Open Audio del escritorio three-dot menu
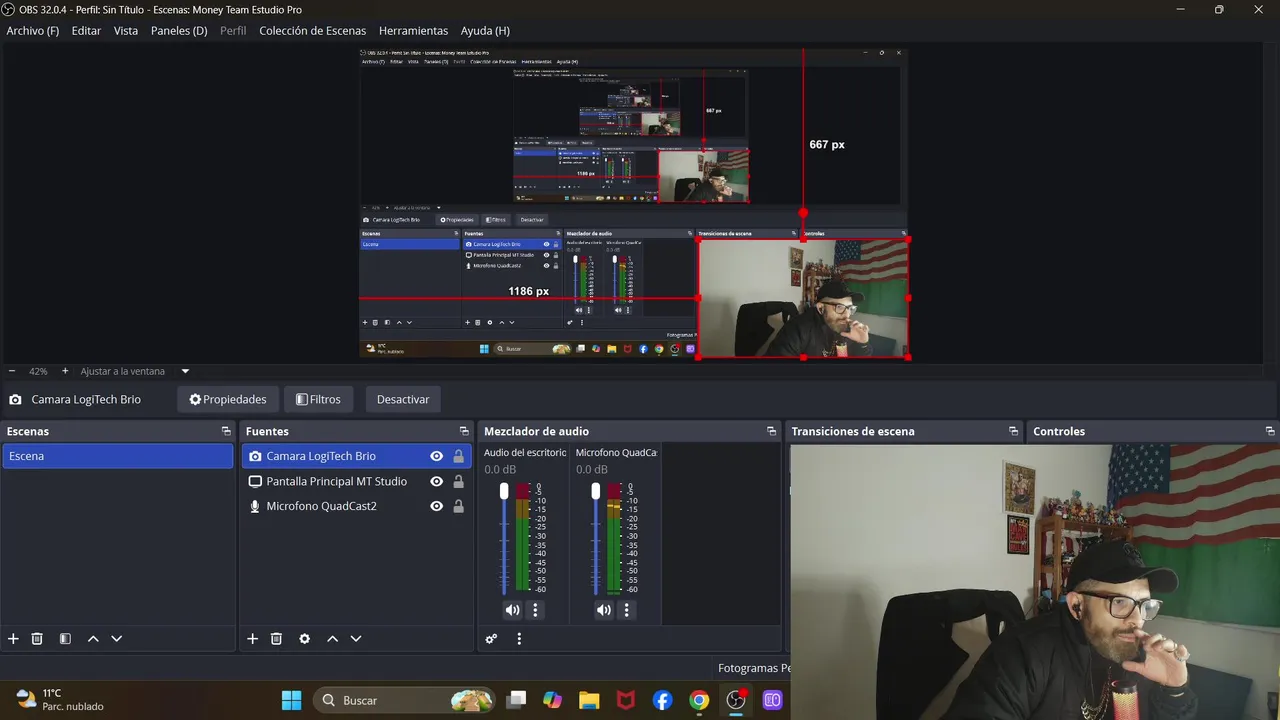1280x720 pixels. click(x=535, y=610)
